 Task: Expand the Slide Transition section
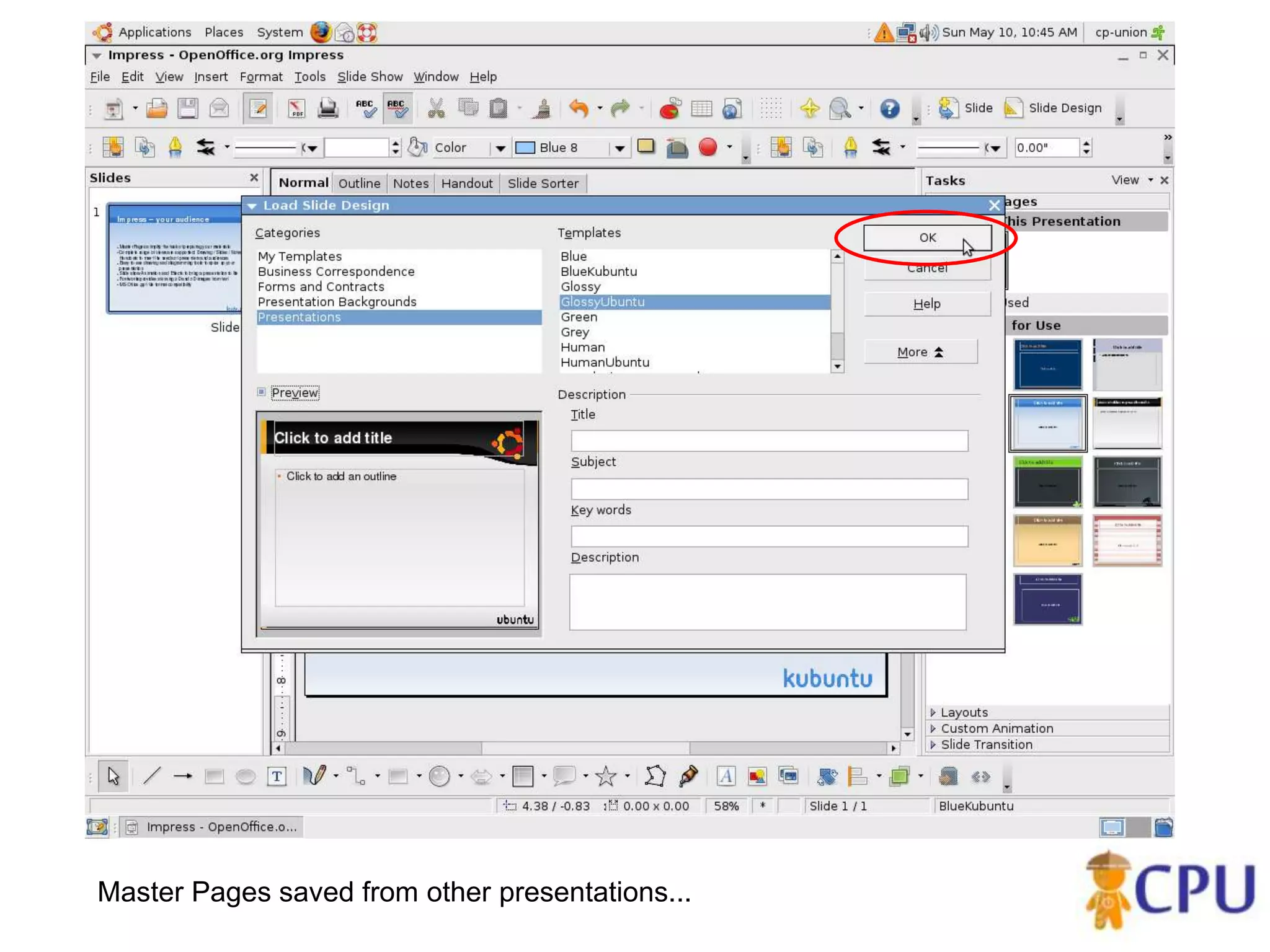tap(987, 744)
